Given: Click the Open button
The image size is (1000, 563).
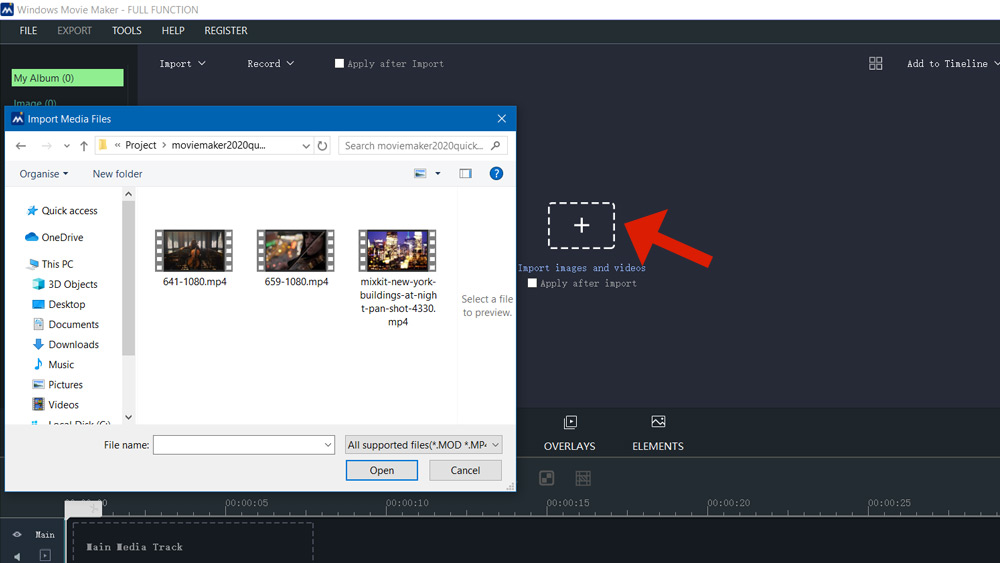Looking at the screenshot, I should tap(381, 471).
